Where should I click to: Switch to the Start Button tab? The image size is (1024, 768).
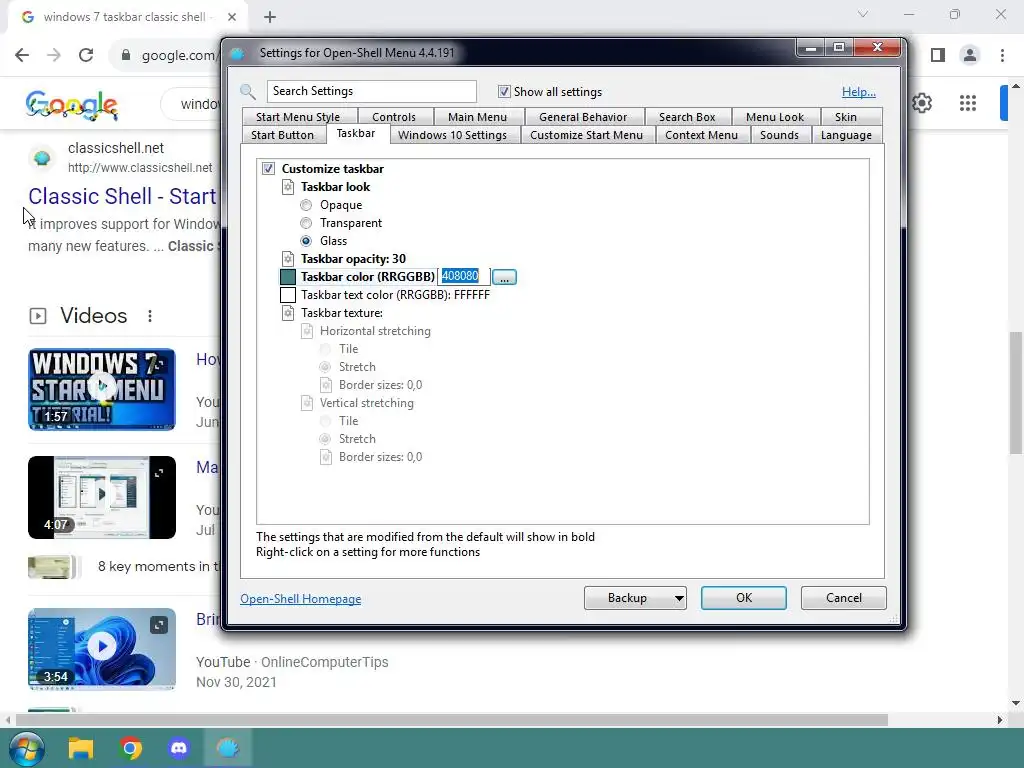(x=283, y=135)
